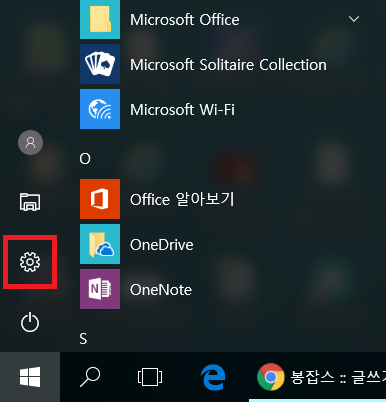Viewport: 386px width, 402px height.
Task: Select the Microsoft Office label
Action: pyautogui.click(x=185, y=20)
